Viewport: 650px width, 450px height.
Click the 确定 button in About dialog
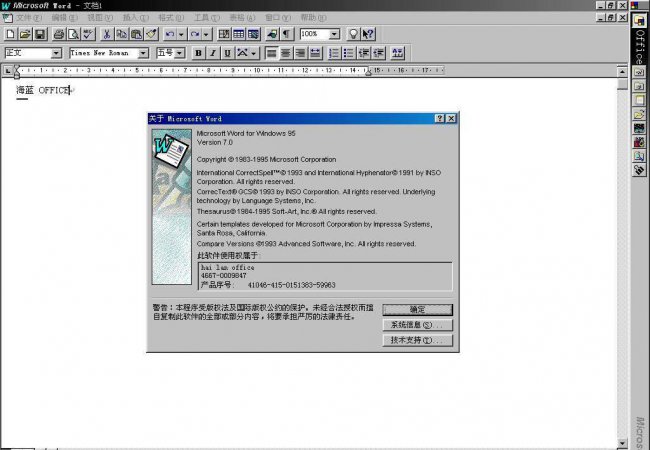(x=417, y=310)
